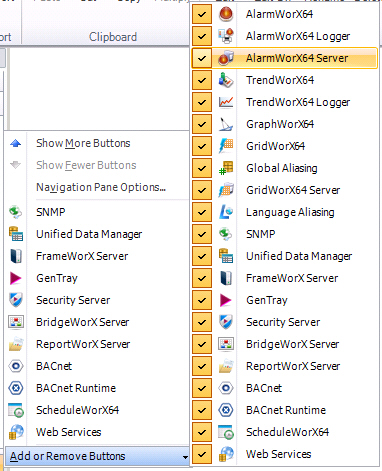Select the highlighted AlarmWorX64 Server entry
Screen dimensions: 382x471
[284, 58]
